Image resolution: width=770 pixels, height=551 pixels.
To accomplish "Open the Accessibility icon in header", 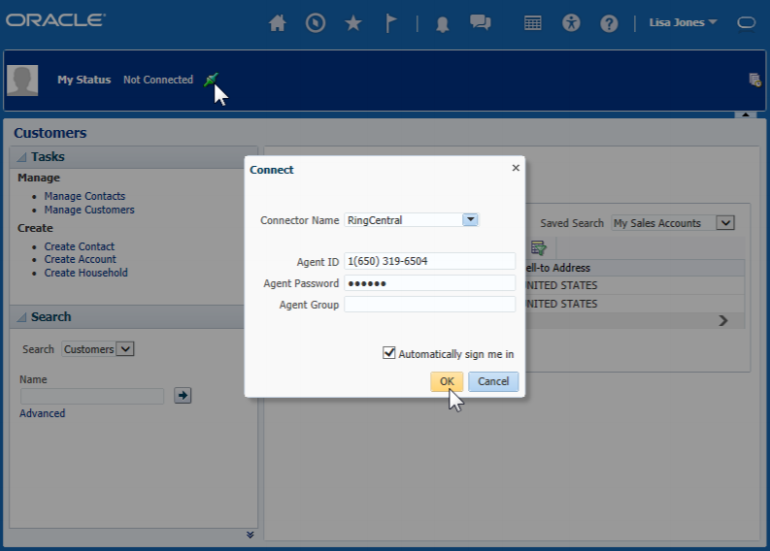I will point(571,23).
